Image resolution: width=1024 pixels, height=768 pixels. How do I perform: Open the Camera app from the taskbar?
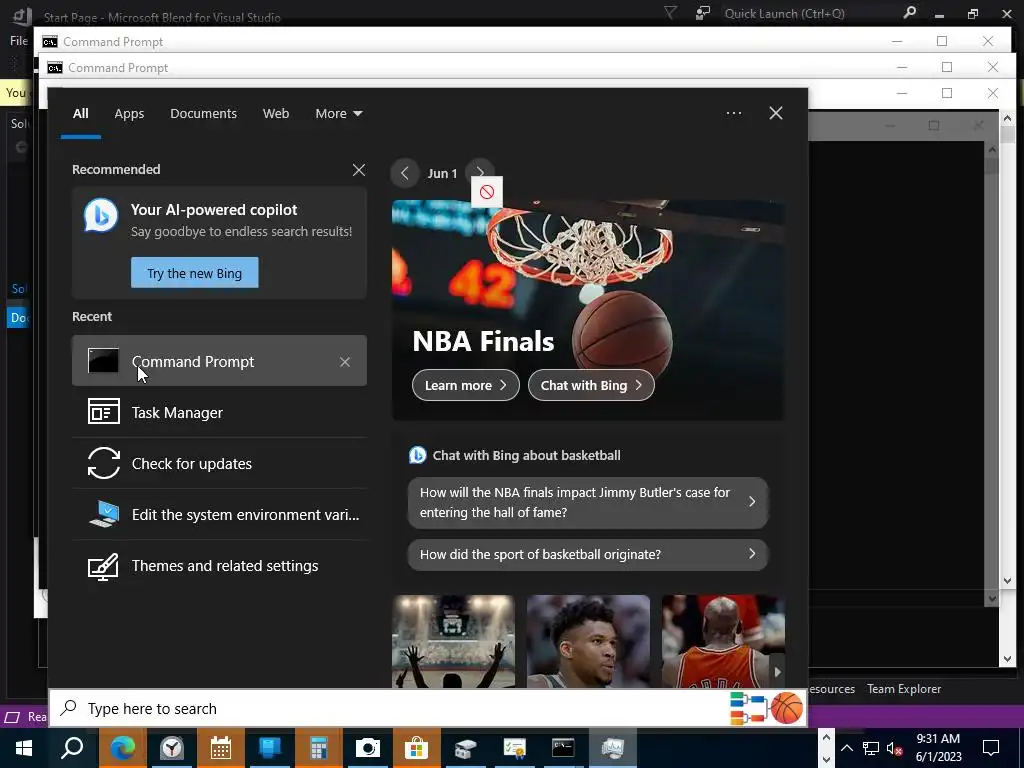click(367, 748)
